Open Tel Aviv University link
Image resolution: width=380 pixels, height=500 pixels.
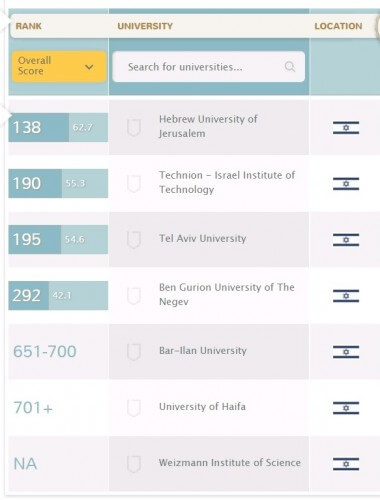(x=203, y=238)
